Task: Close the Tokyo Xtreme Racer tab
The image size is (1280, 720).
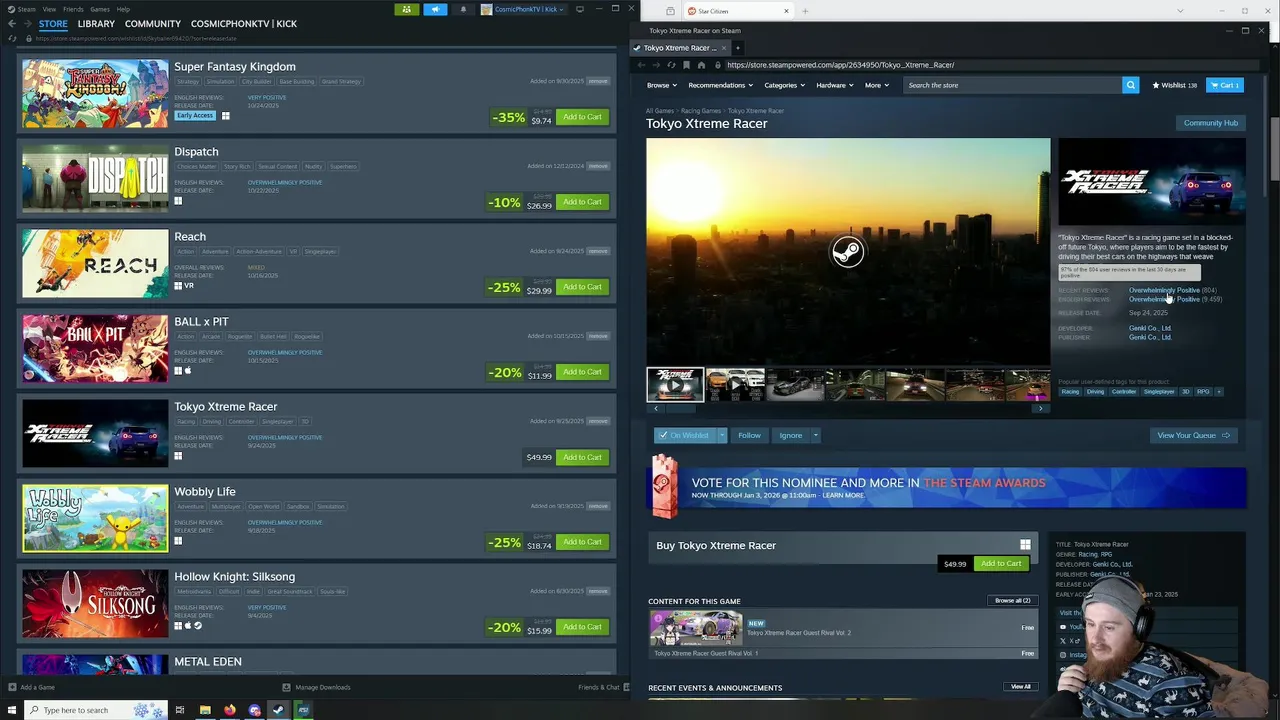Action: point(723,48)
